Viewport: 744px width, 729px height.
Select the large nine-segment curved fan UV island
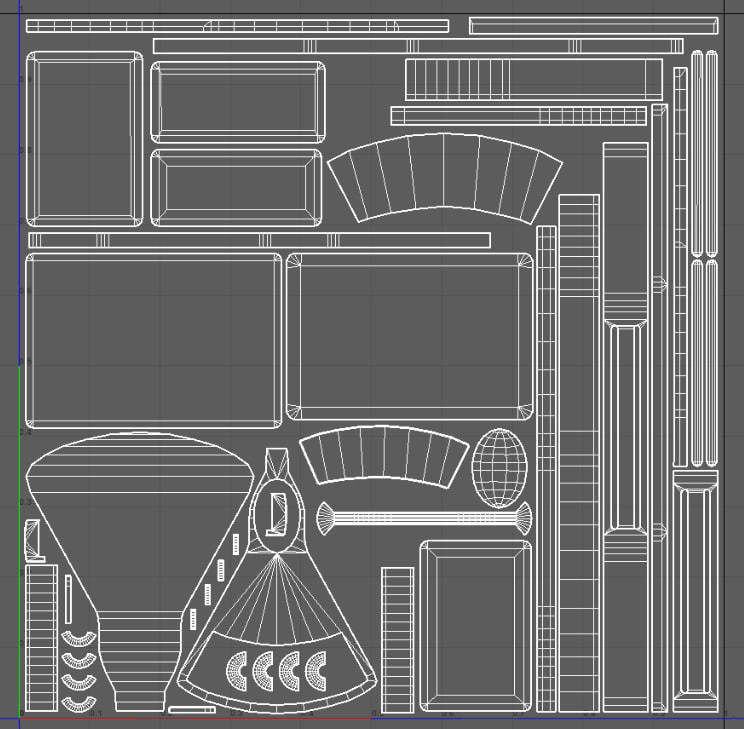click(x=444, y=178)
